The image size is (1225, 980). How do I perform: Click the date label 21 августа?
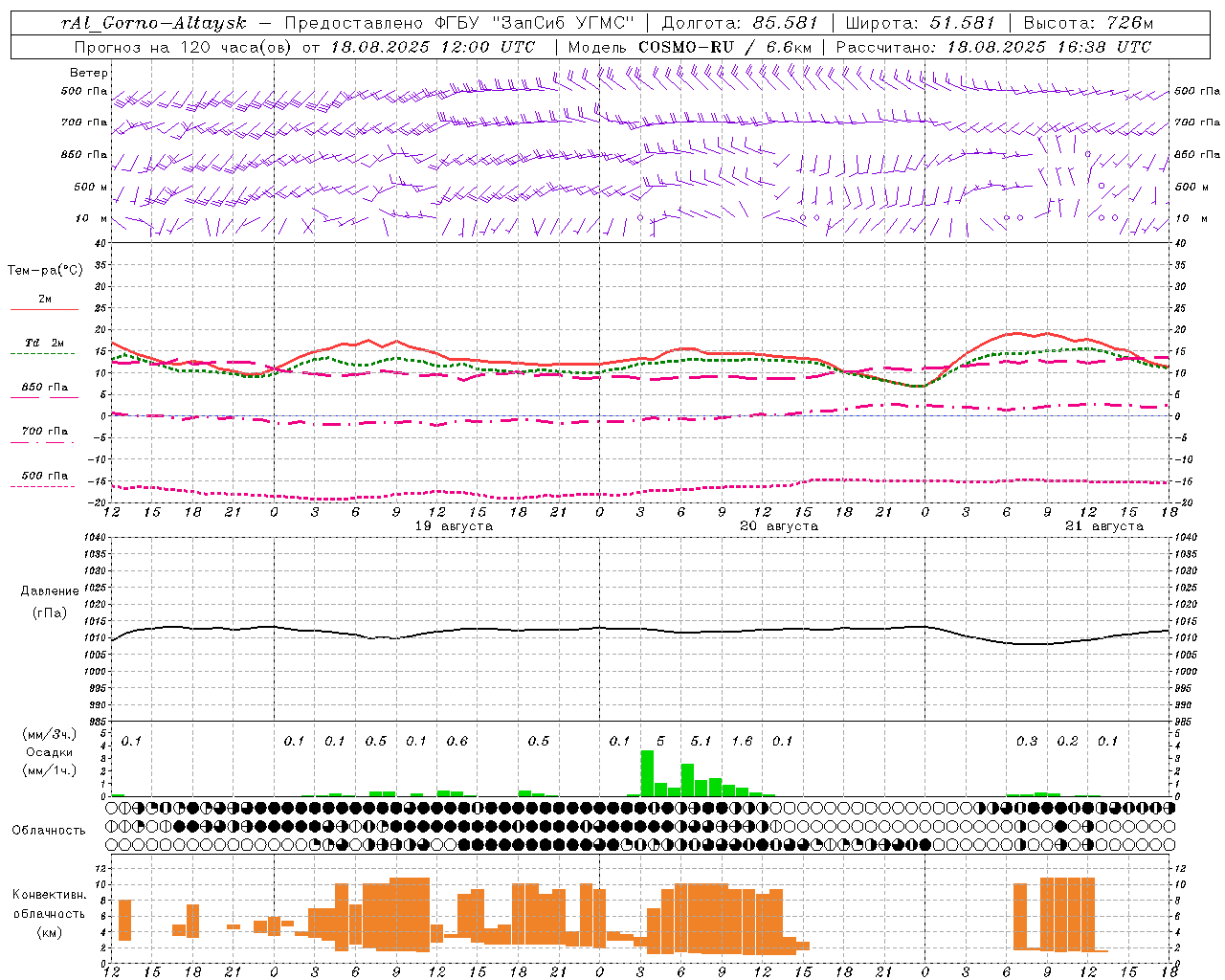tap(1104, 526)
